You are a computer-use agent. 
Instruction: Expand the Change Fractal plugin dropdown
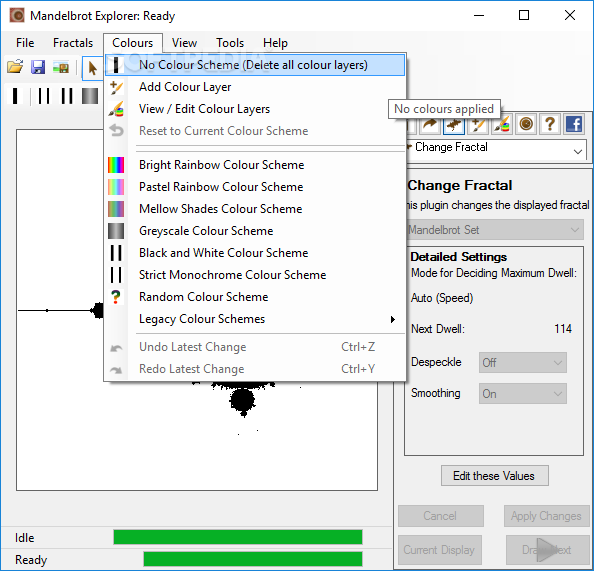click(x=577, y=151)
